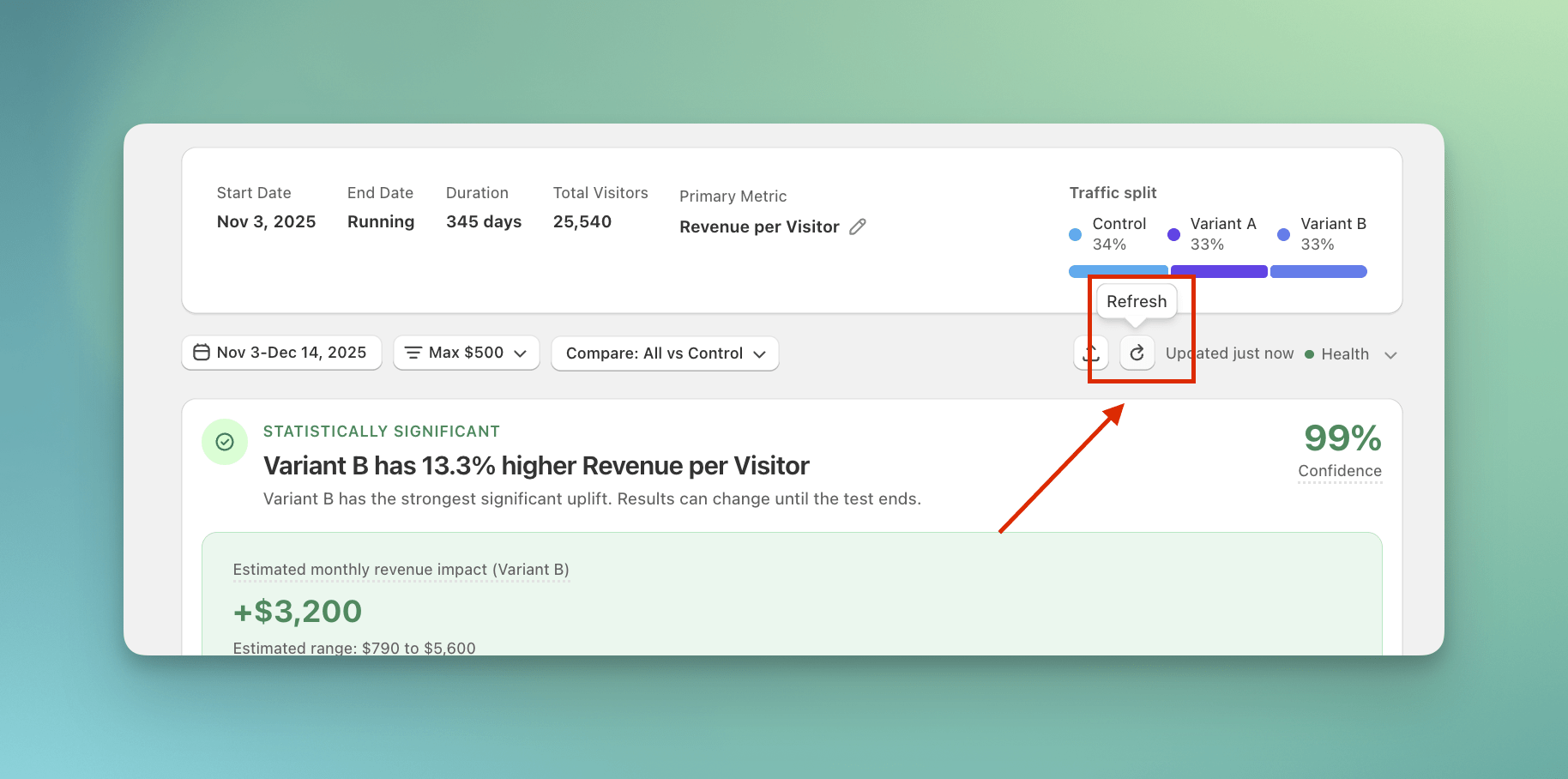Open the Max $500 filter dropdown

point(467,353)
